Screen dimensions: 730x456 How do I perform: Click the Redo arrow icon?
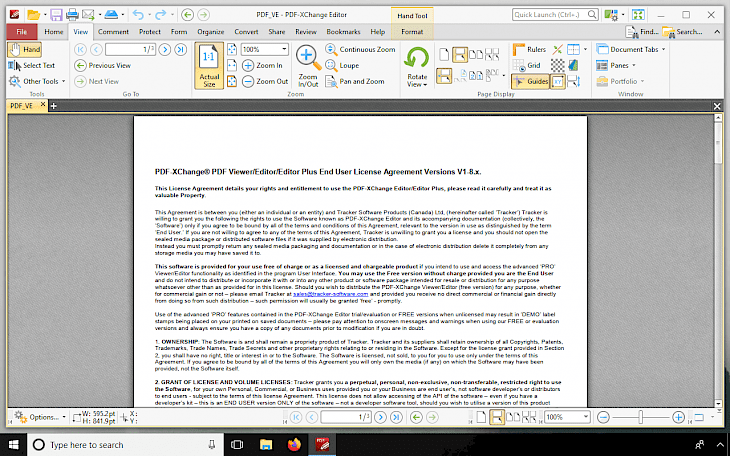160,15
